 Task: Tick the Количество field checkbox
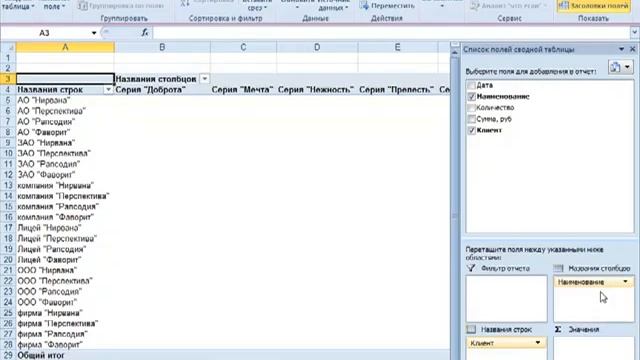[471, 108]
